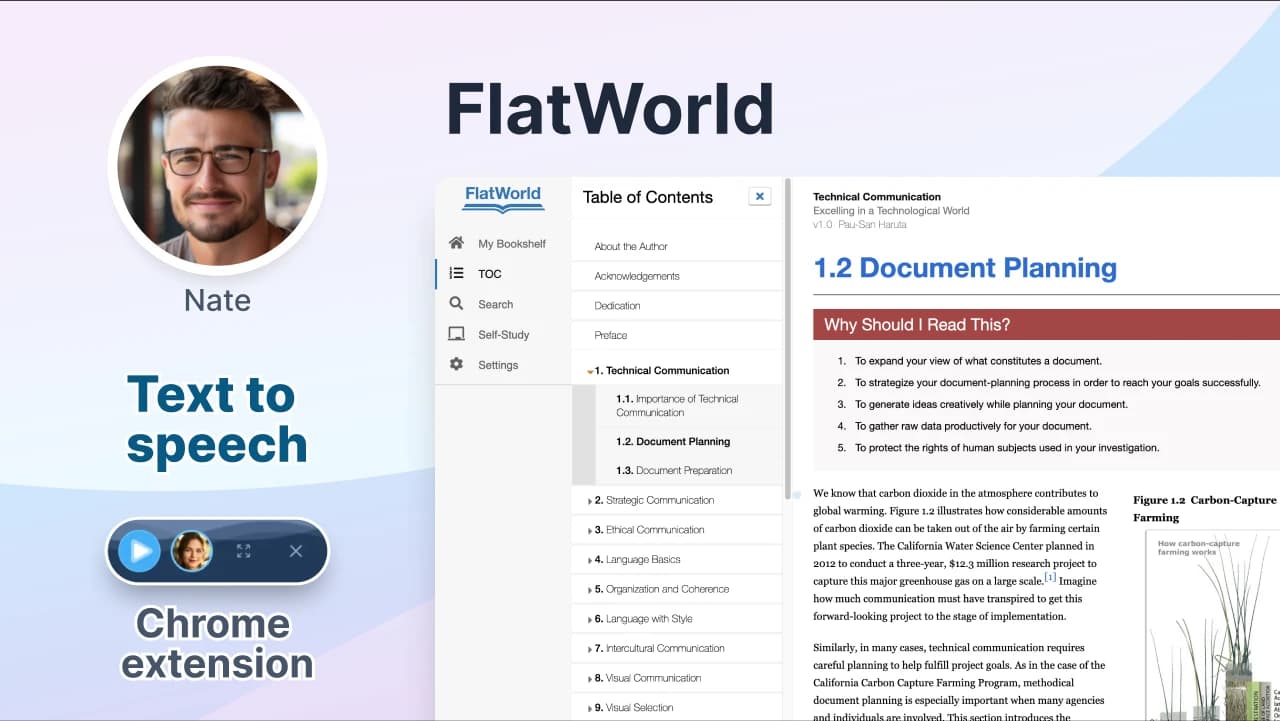The image size is (1280, 721).
Task: Click the TOC list icon
Action: (x=456, y=273)
